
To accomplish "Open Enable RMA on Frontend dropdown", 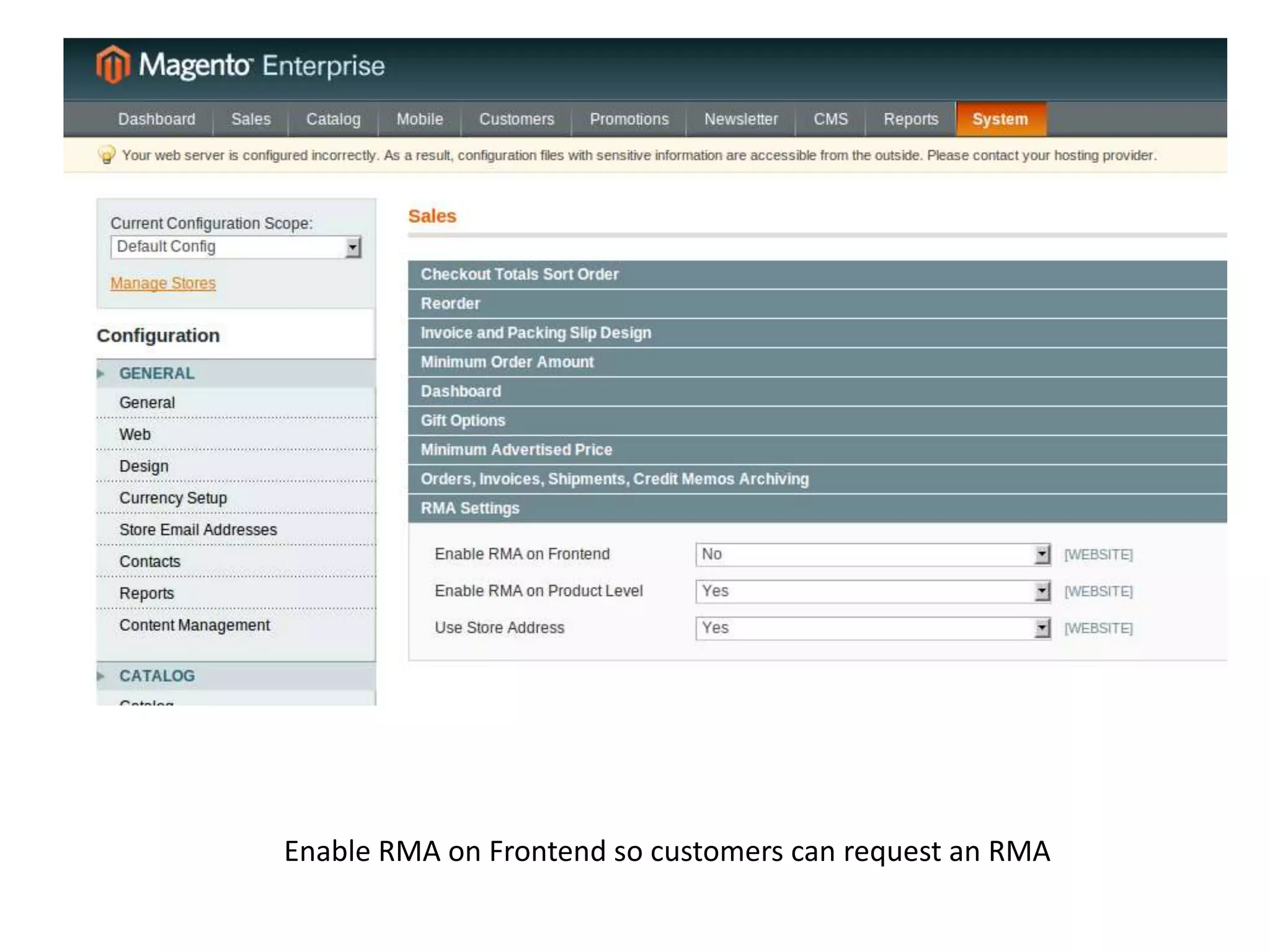I will pos(873,554).
